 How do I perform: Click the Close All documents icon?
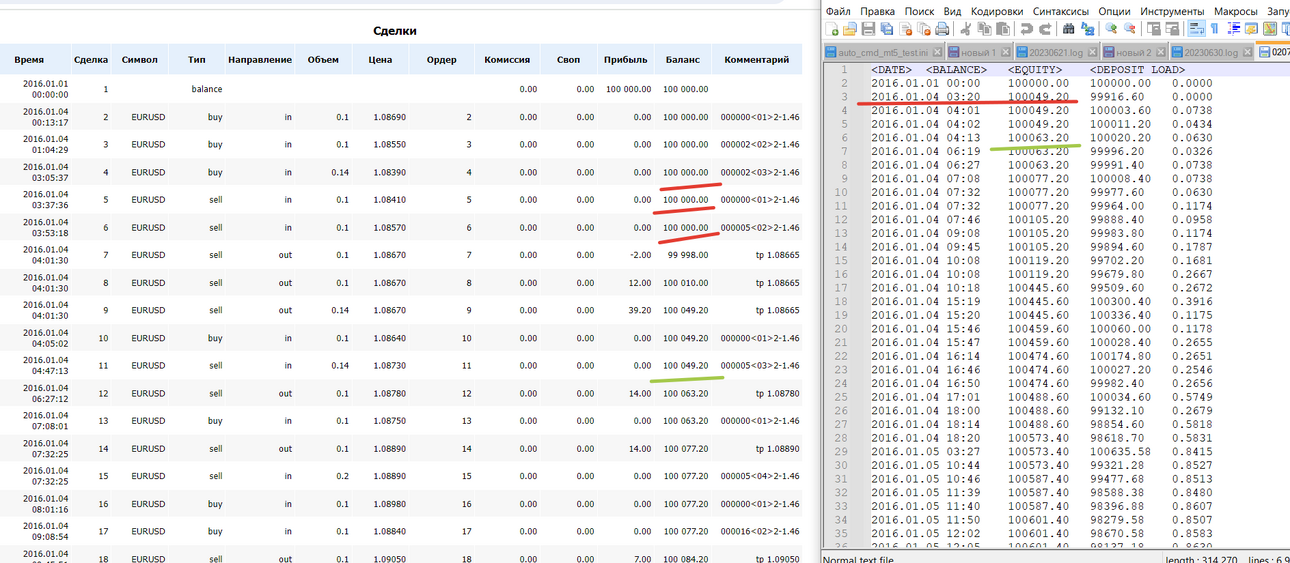924,29
